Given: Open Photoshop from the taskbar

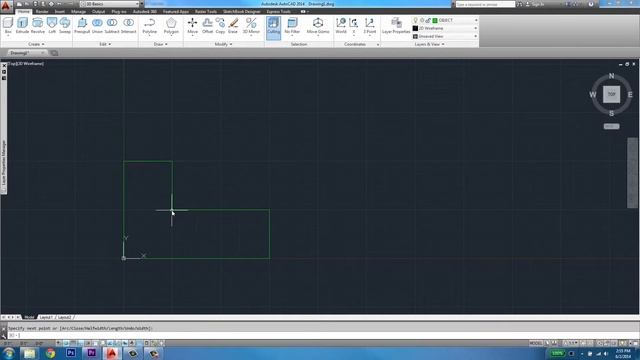Looking at the screenshot, I should pos(71,353).
